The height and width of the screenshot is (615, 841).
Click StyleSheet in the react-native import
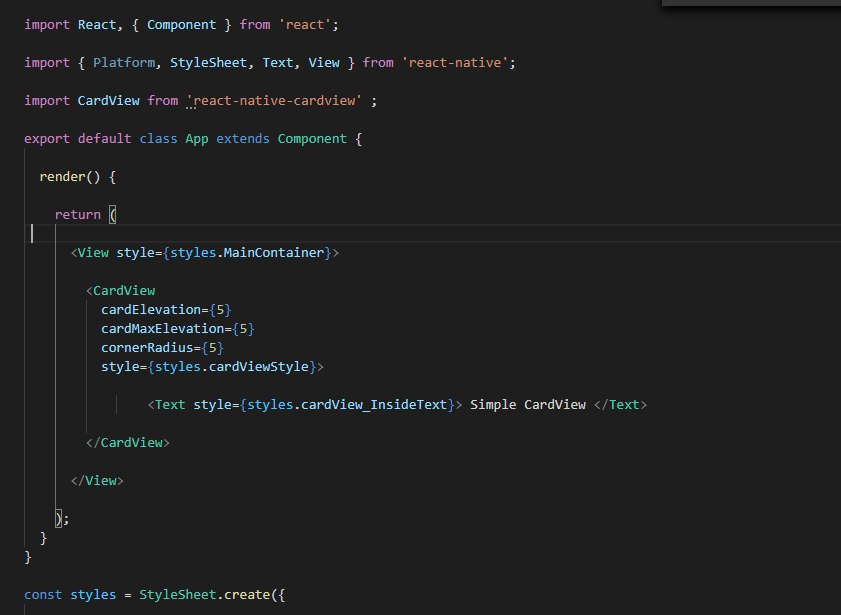point(208,63)
